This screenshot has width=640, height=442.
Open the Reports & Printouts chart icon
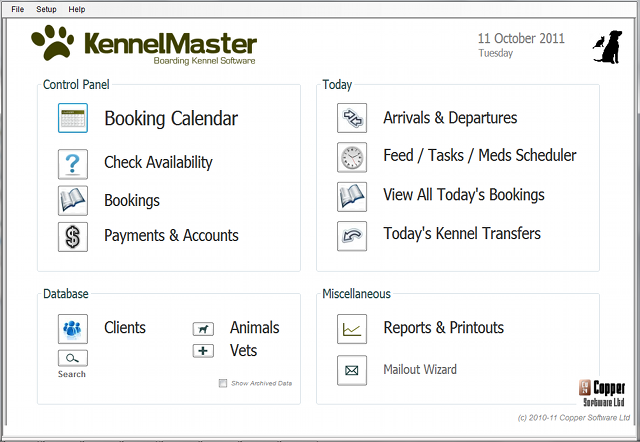[352, 329]
